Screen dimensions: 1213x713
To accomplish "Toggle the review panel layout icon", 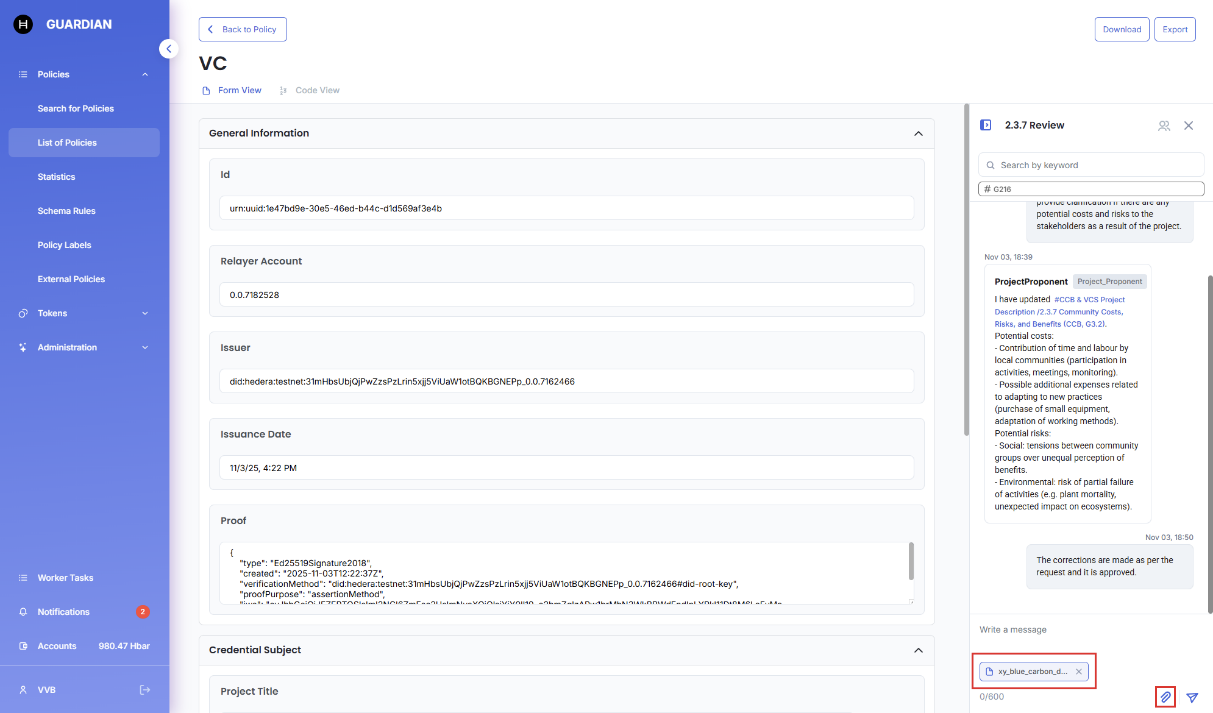I will 986,126.
